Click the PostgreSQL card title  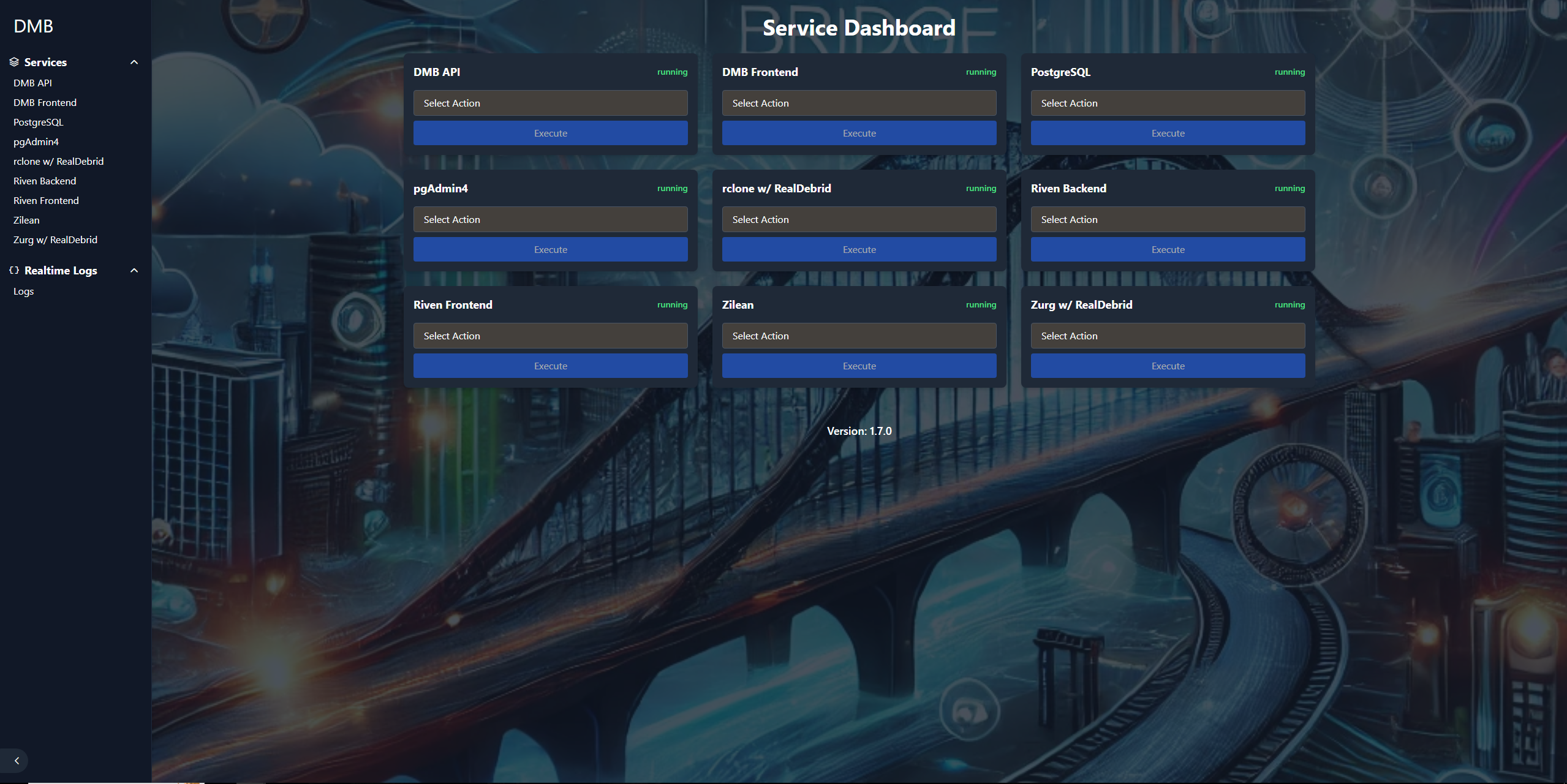coord(1060,72)
